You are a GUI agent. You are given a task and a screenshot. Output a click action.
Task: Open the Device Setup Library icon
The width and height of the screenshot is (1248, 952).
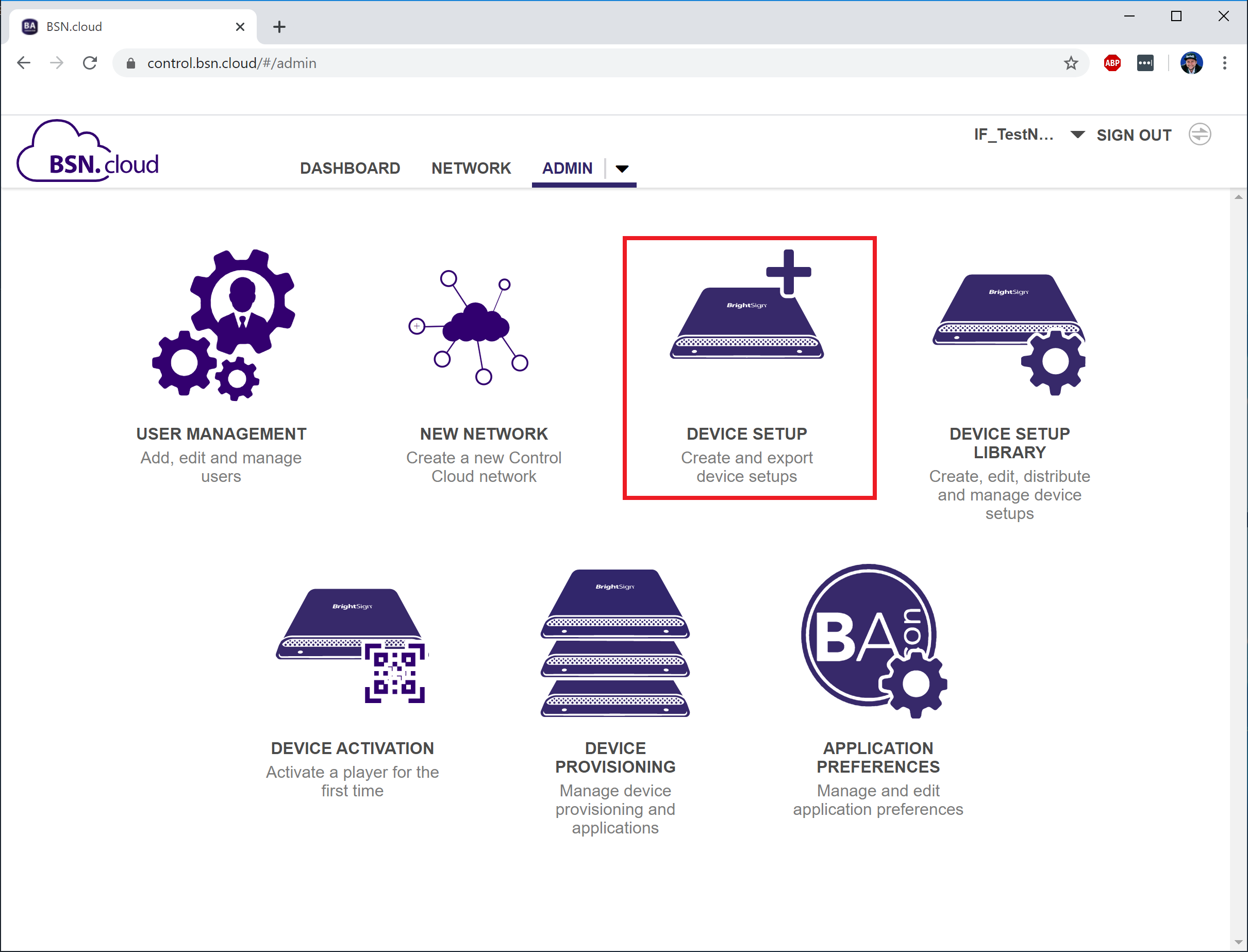(x=1009, y=335)
